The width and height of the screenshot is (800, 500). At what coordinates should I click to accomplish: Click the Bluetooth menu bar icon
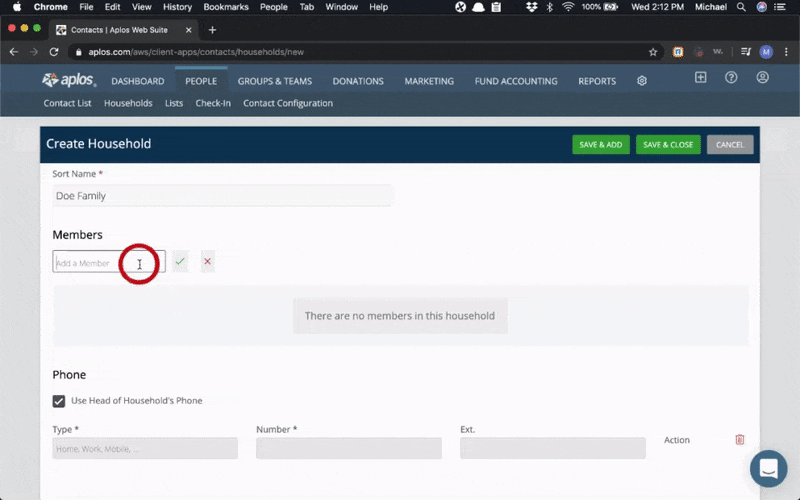tap(549, 7)
